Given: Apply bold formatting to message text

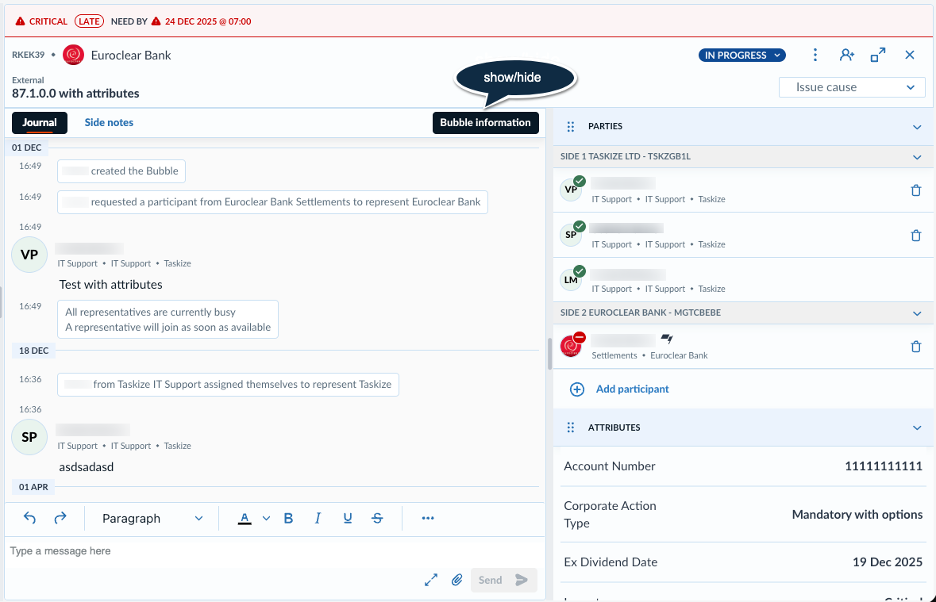Looking at the screenshot, I should (288, 518).
